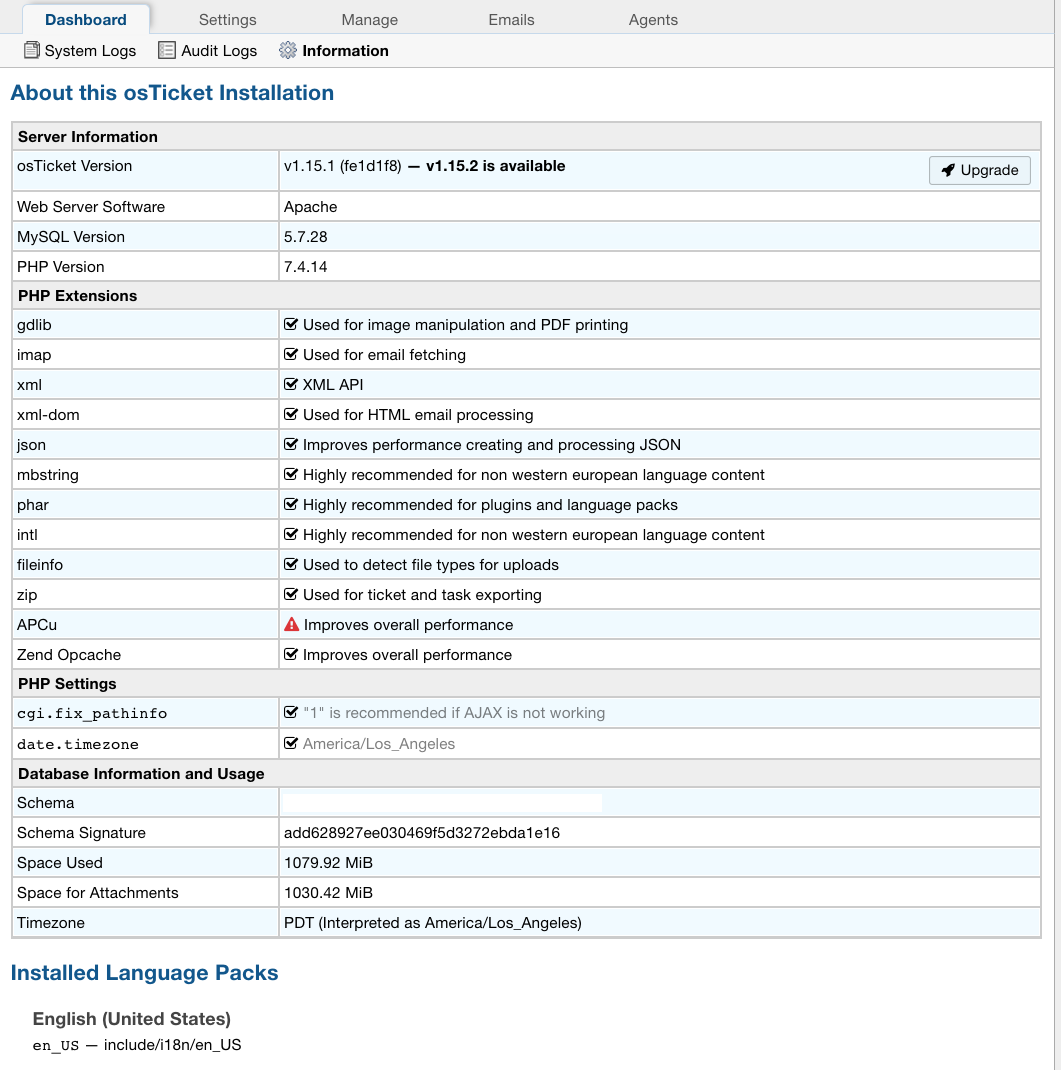Click the 'osTicket Version' row label

74,166
